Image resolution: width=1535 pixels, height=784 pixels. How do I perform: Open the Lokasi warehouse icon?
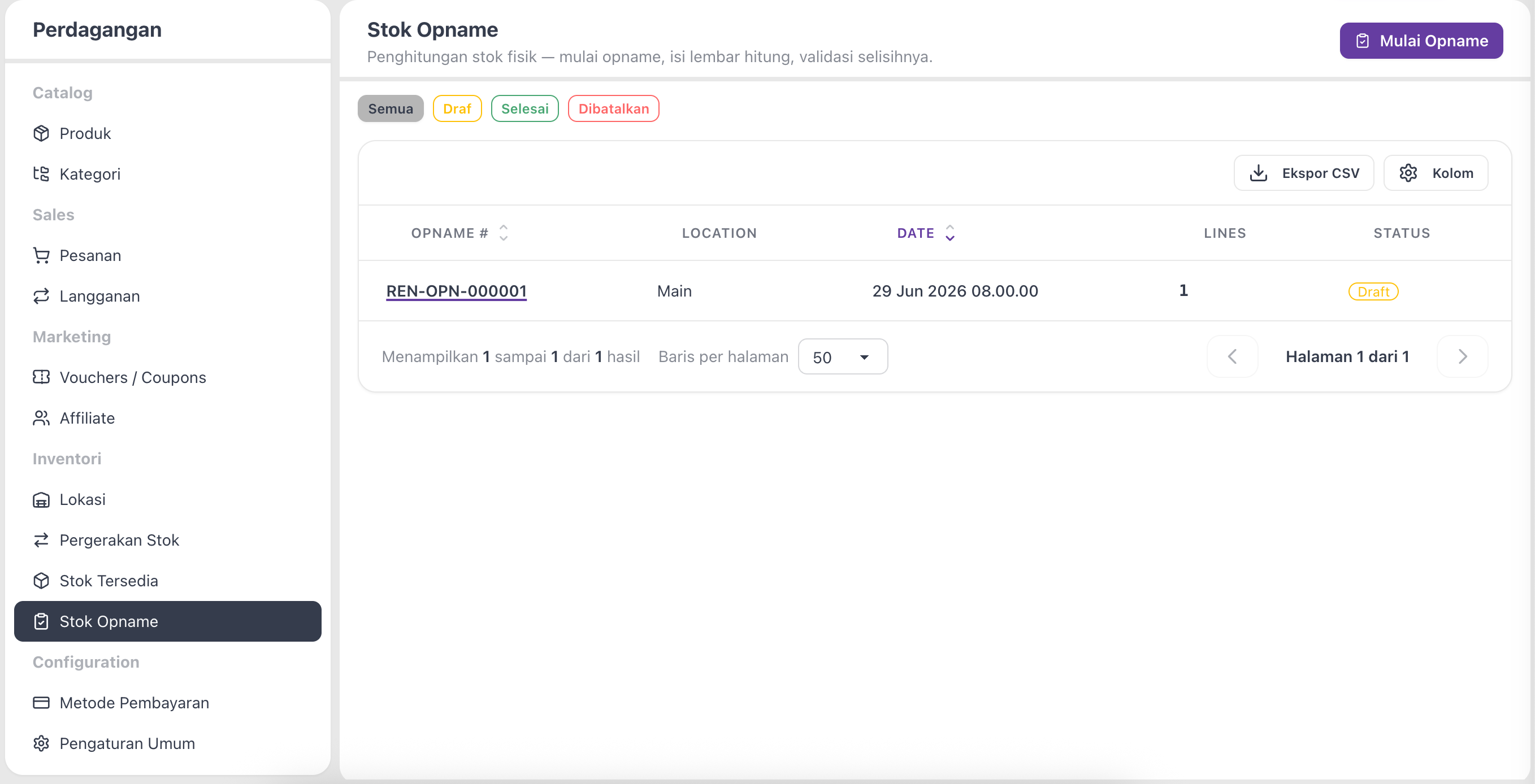(x=41, y=500)
